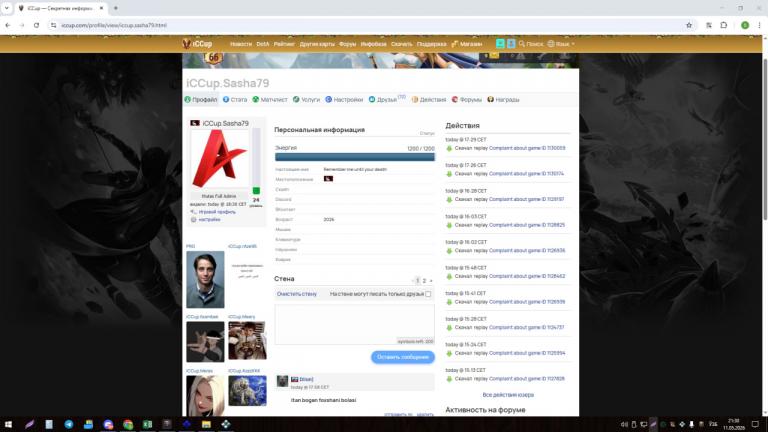Go to wall page 2
768x432 pixels.
424,281
